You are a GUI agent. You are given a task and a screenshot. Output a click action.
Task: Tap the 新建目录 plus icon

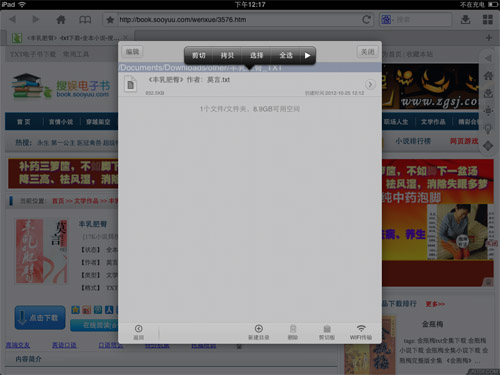click(x=259, y=332)
